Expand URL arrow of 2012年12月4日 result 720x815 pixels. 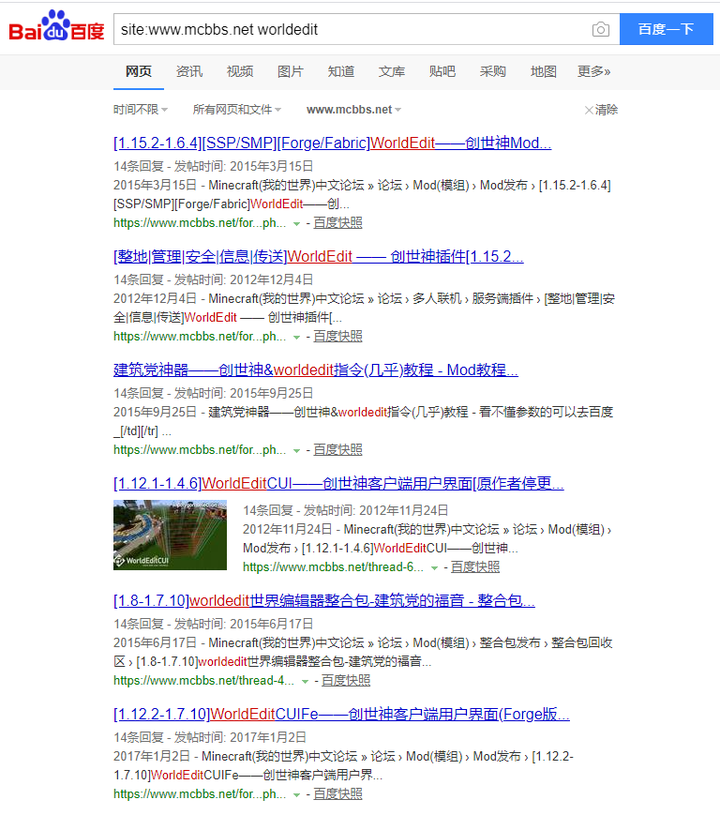[x=296, y=337]
